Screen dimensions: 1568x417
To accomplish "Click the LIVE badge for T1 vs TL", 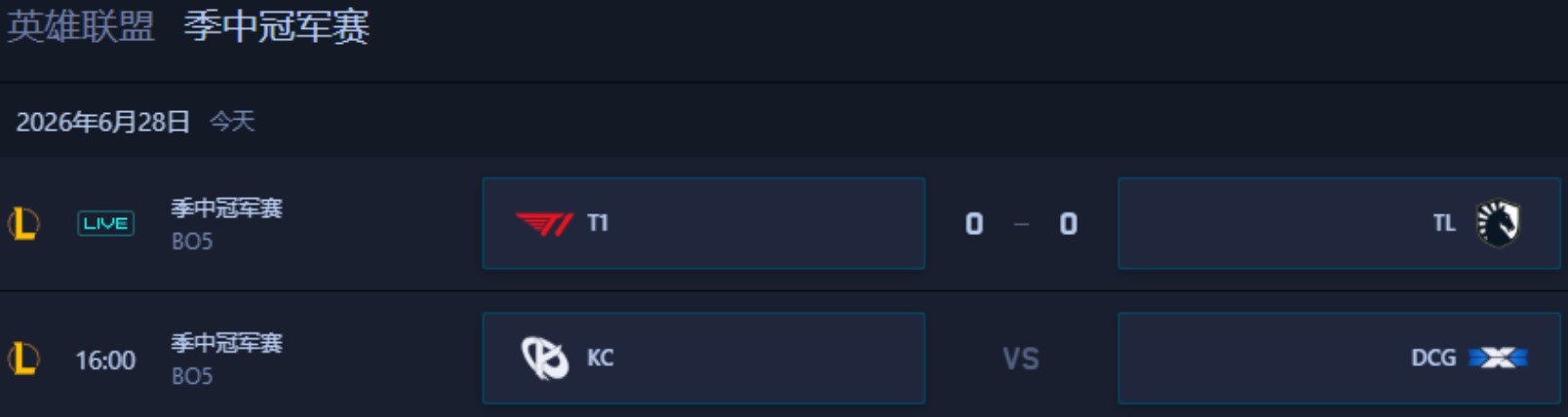I will [105, 223].
